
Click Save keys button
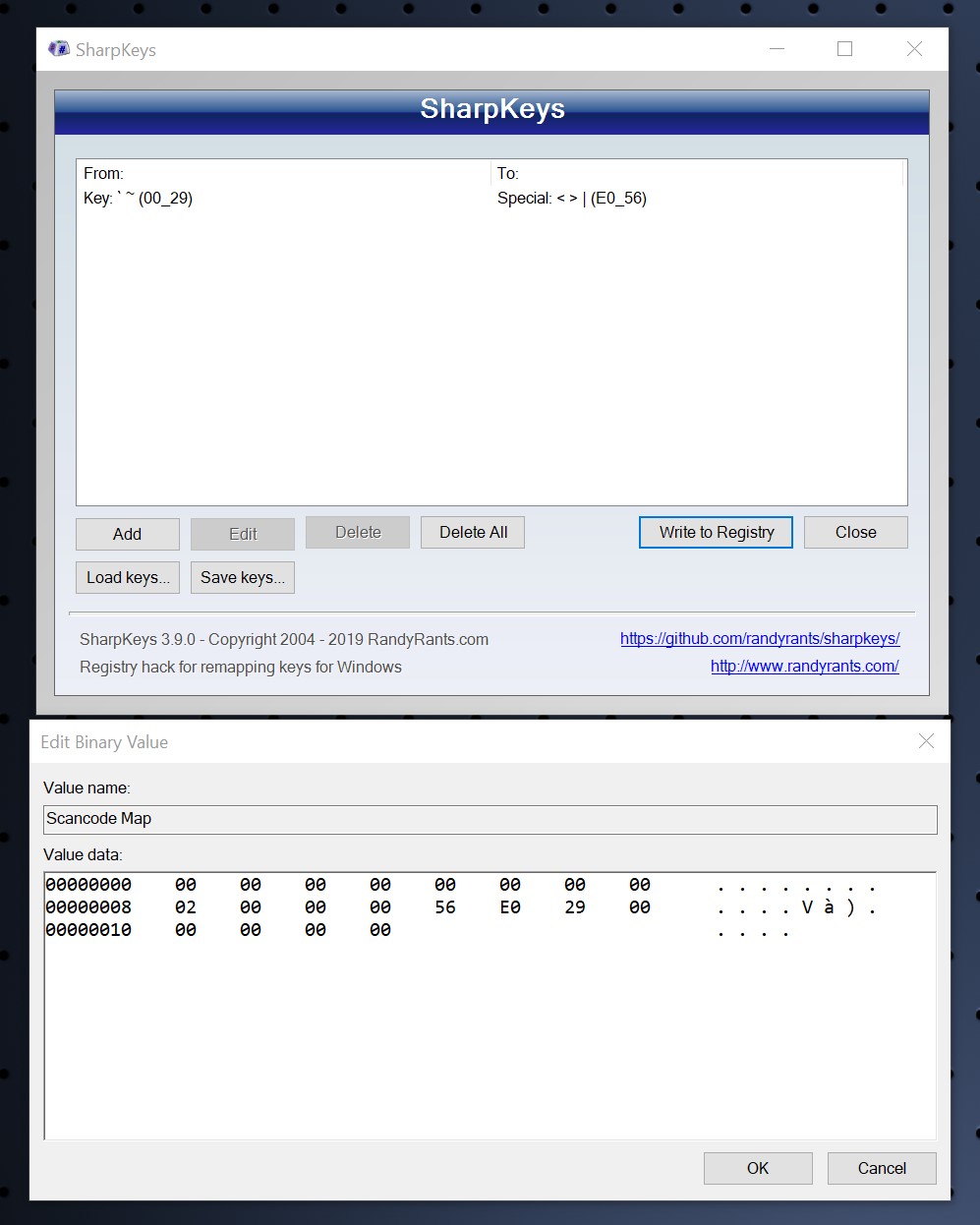[242, 577]
